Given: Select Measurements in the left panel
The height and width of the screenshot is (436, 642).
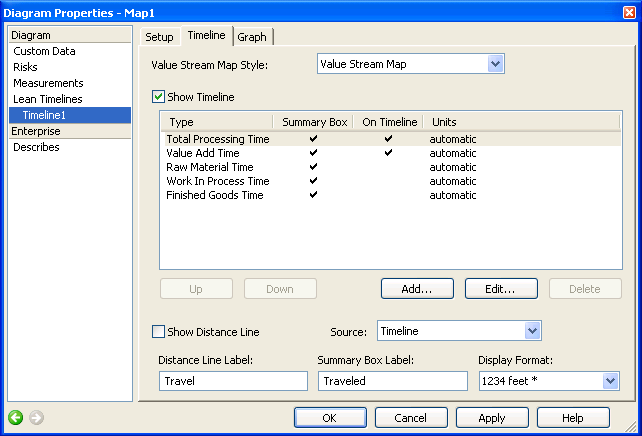Looking at the screenshot, I should (48, 83).
